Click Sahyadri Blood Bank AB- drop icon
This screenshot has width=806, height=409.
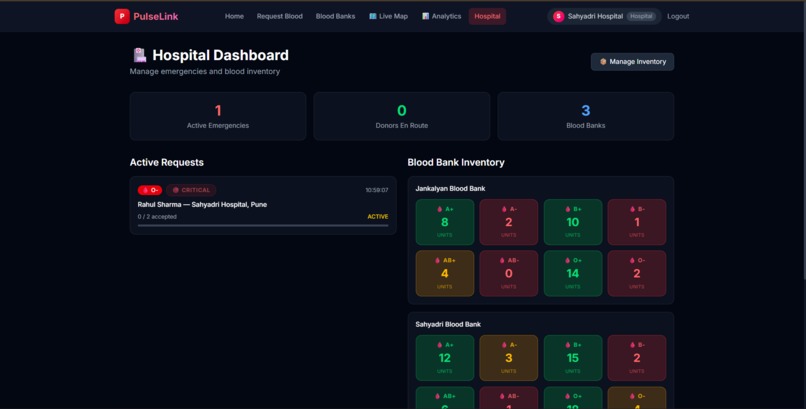point(502,396)
